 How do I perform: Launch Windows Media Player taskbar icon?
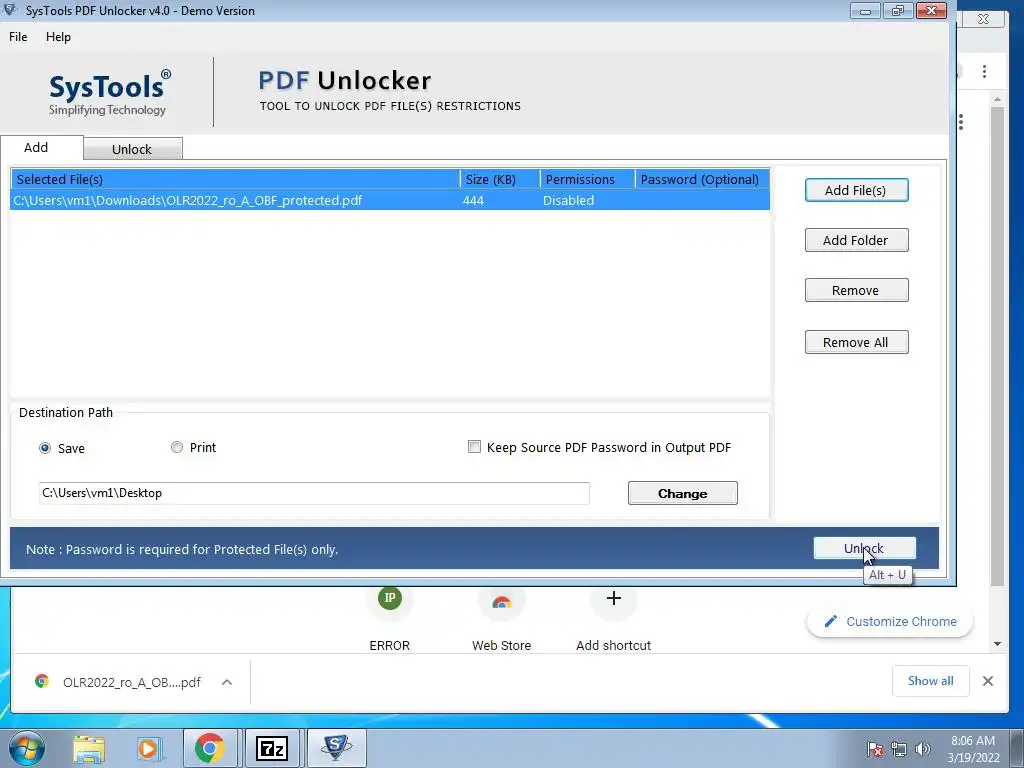coord(149,748)
